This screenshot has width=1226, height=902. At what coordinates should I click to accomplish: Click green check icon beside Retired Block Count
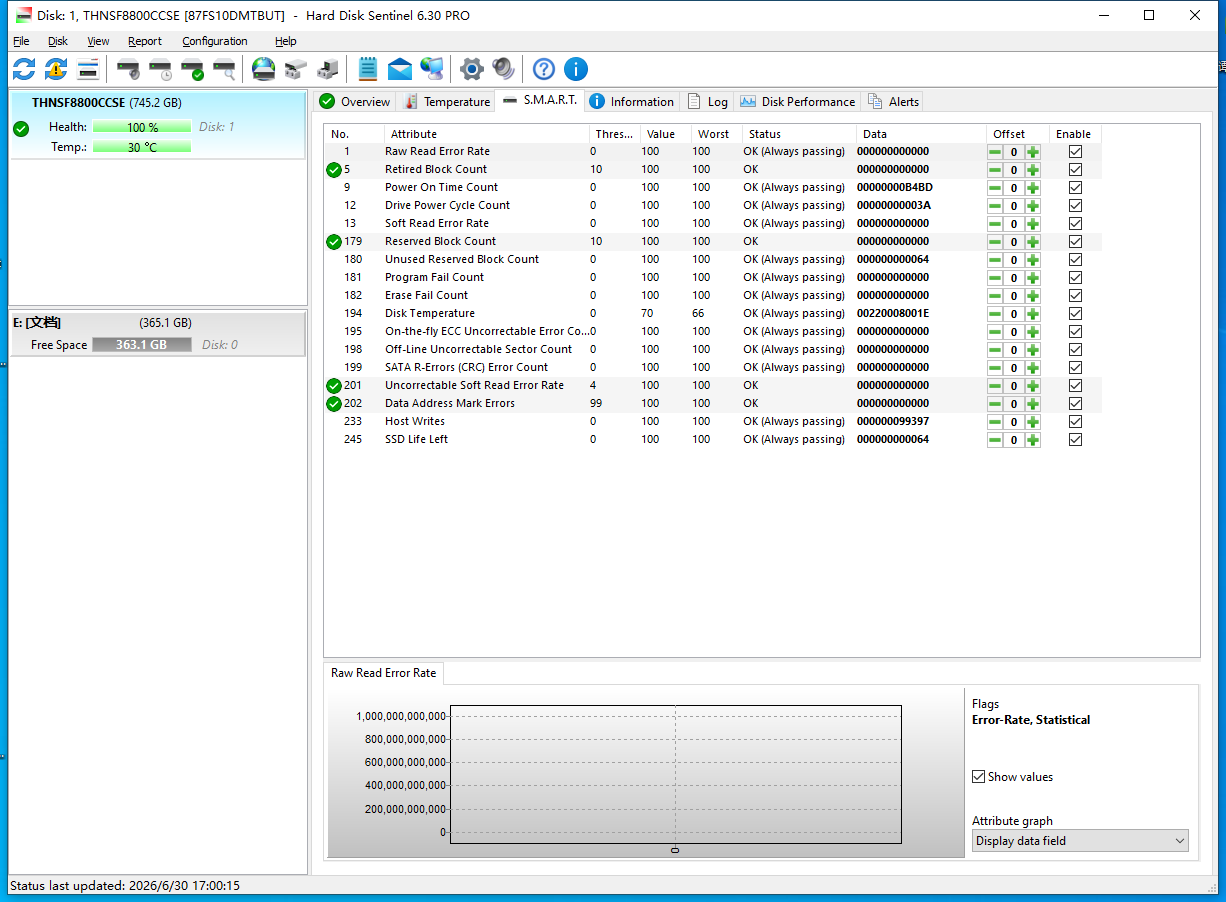coord(334,170)
